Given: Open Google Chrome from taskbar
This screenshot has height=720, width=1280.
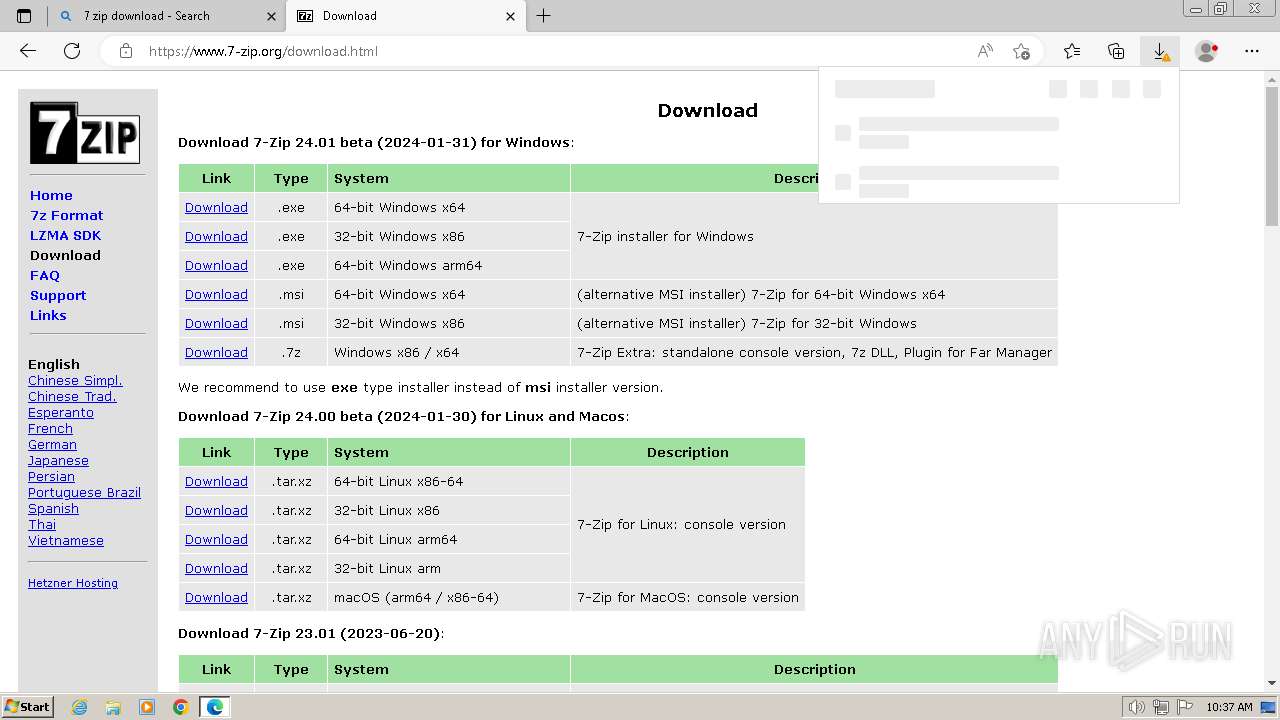Looking at the screenshot, I should [x=180, y=707].
